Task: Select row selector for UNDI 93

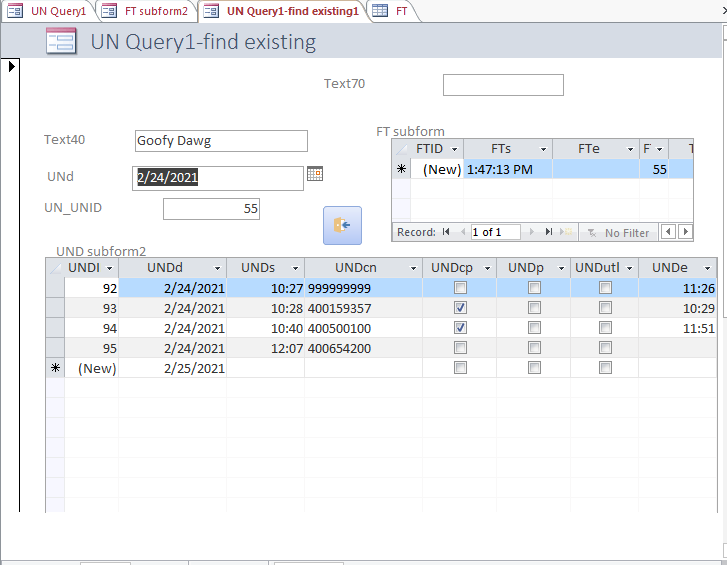Action: pyautogui.click(x=55, y=308)
